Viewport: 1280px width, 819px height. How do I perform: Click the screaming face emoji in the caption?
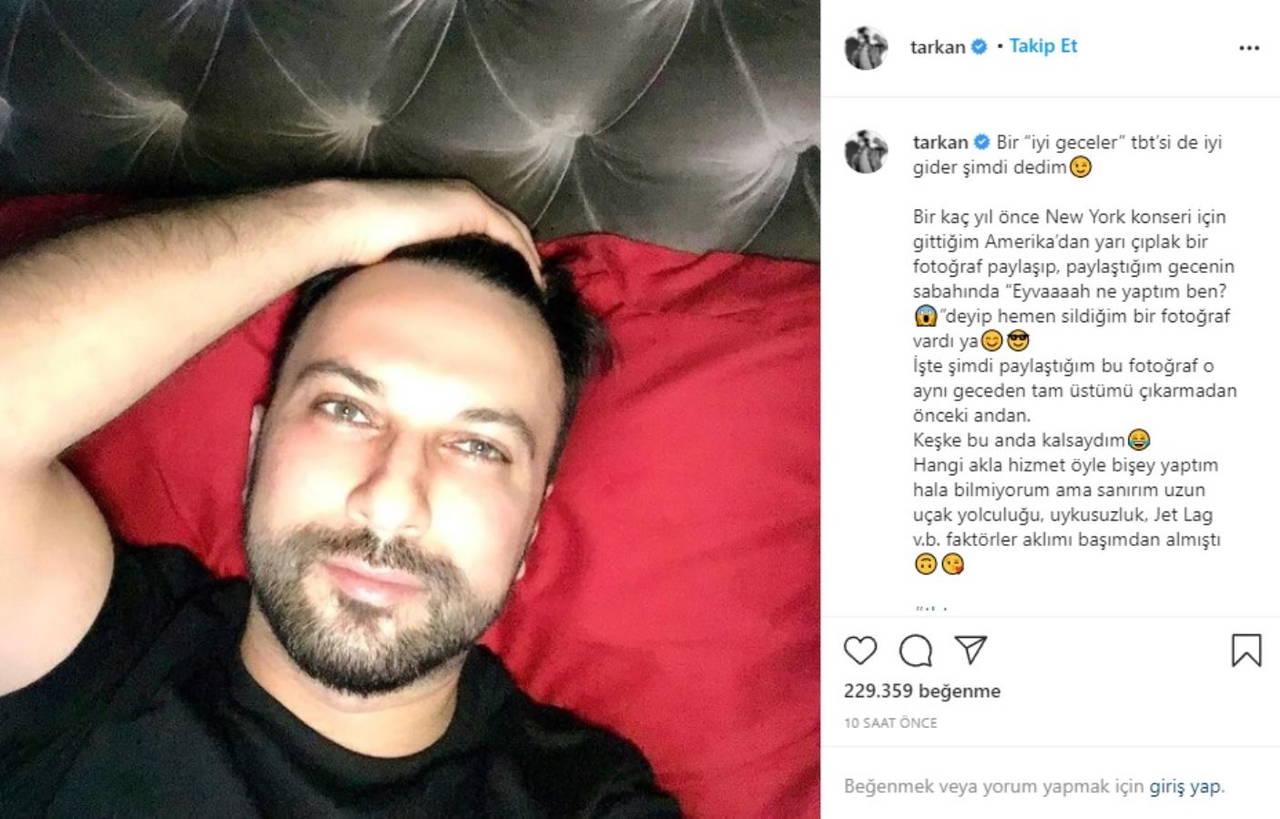(924, 316)
